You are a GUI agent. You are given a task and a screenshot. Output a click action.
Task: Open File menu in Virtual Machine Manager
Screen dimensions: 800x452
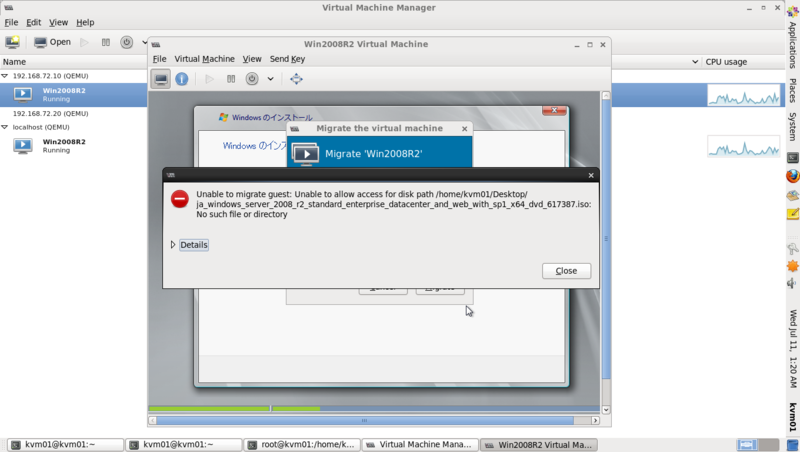tap(11, 22)
